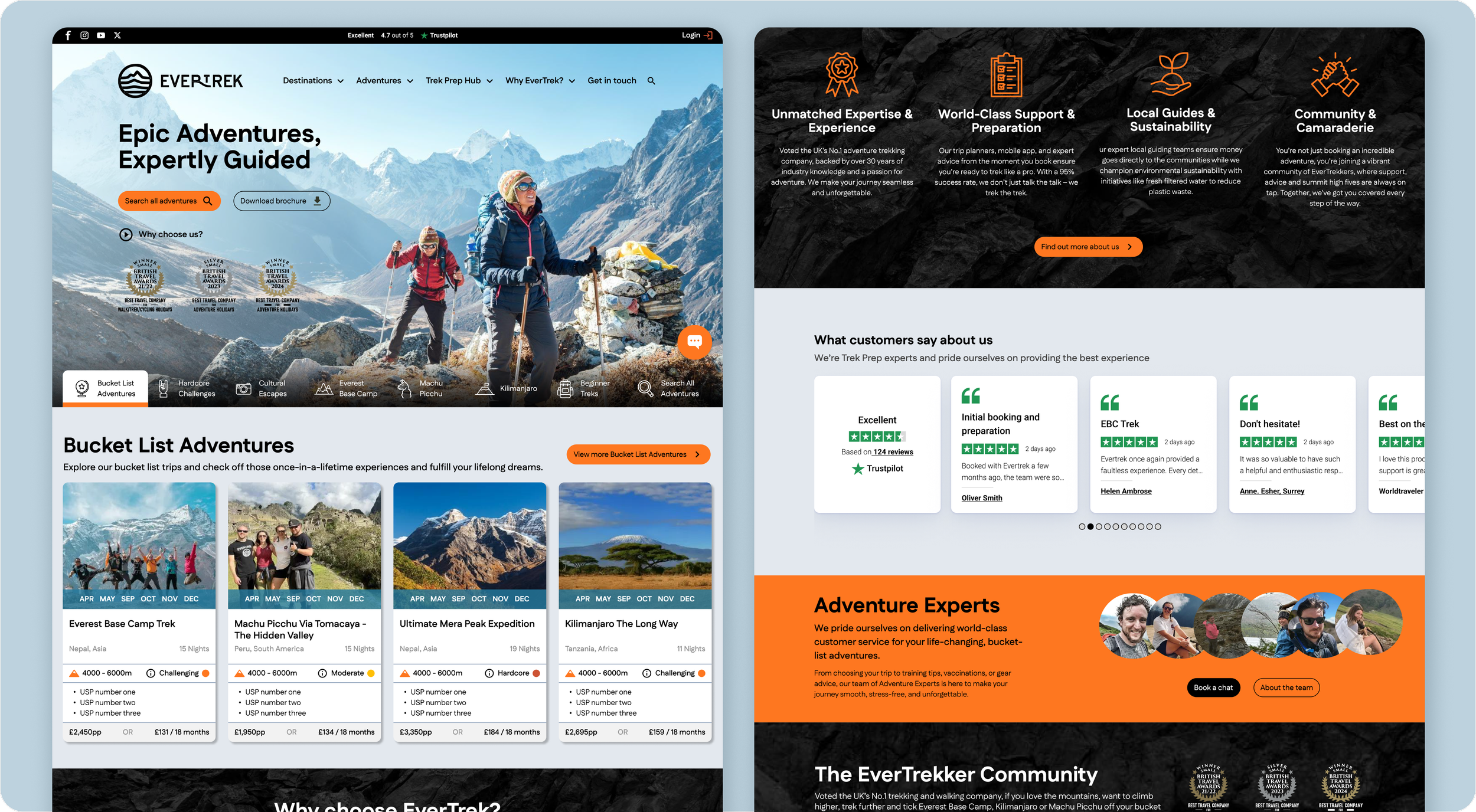
Task: Click the EverTrek logo
Action: click(x=180, y=81)
